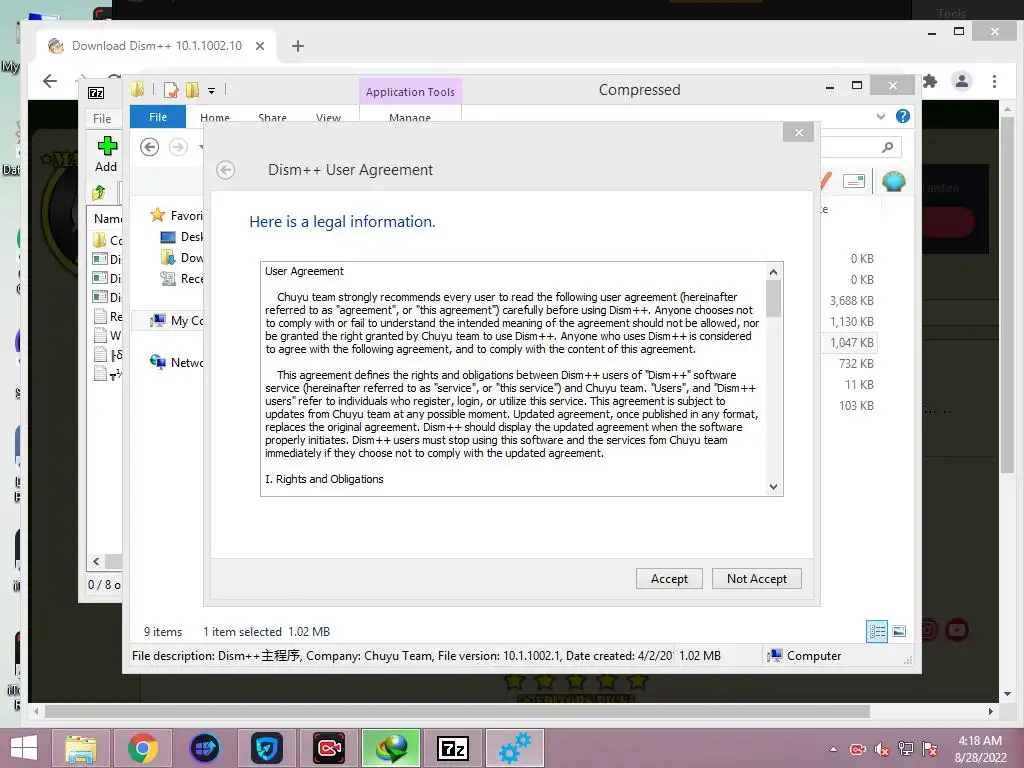Viewport: 1024px width, 768px height.
Task: Click the agreement dialog back arrow
Action: (x=225, y=170)
